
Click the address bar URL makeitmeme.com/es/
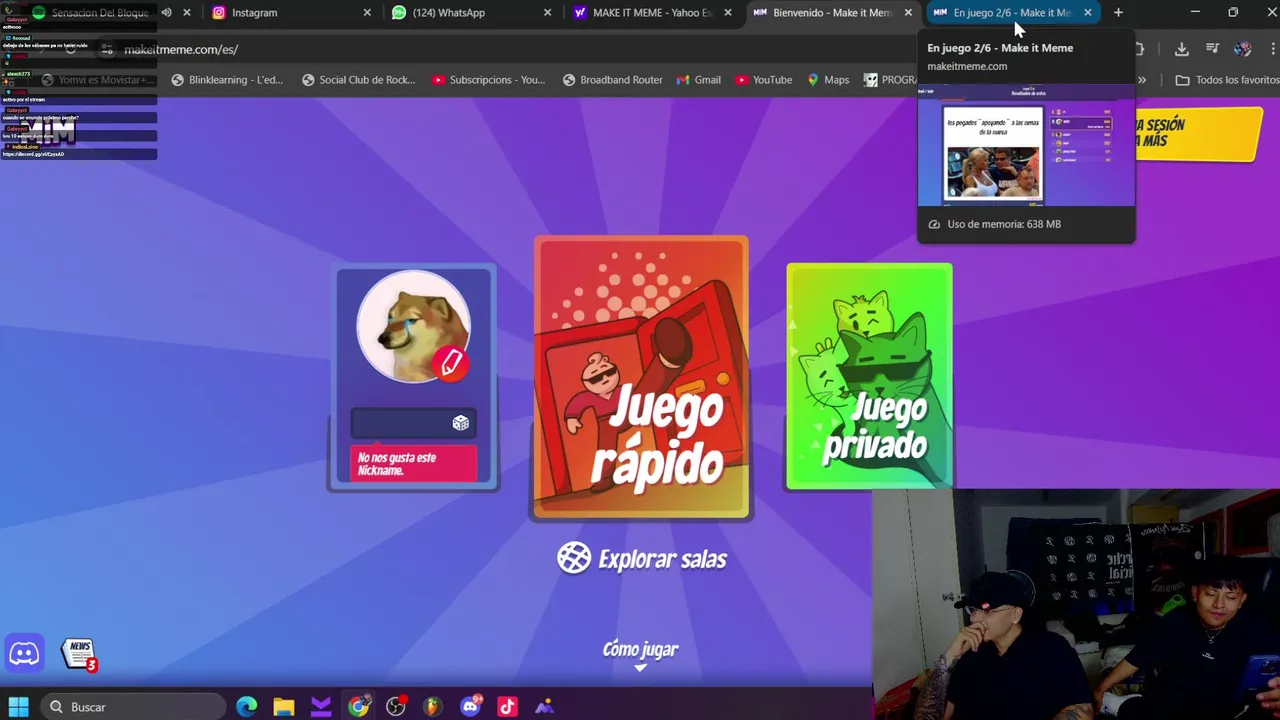[181, 49]
